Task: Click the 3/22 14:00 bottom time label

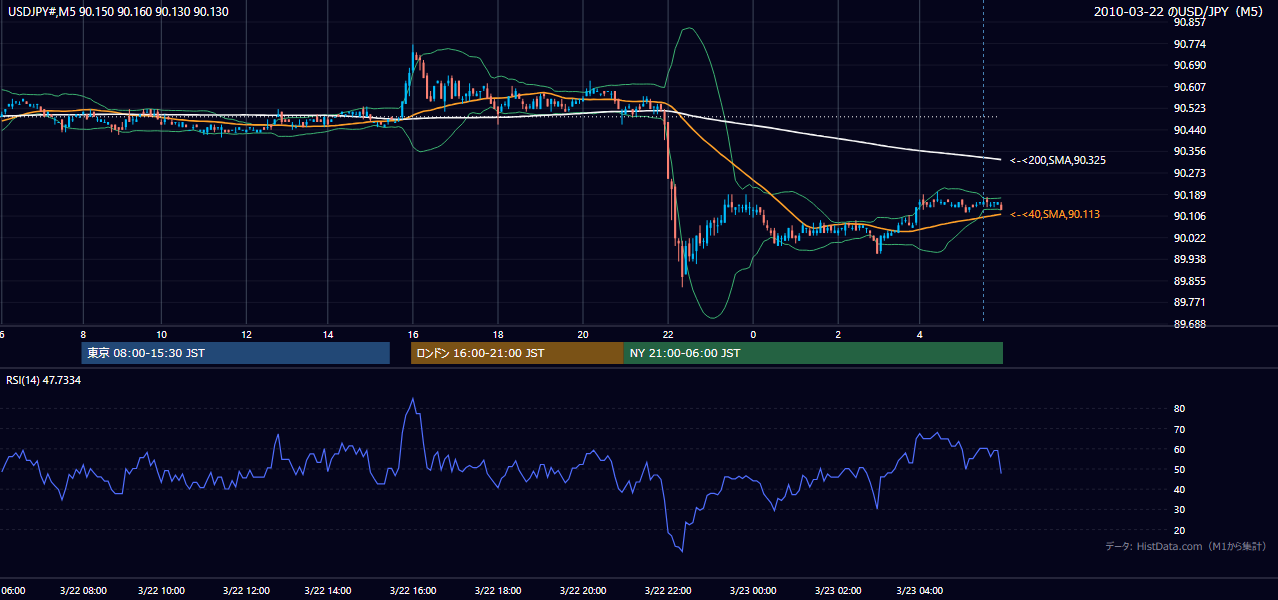Action: pyautogui.click(x=328, y=591)
